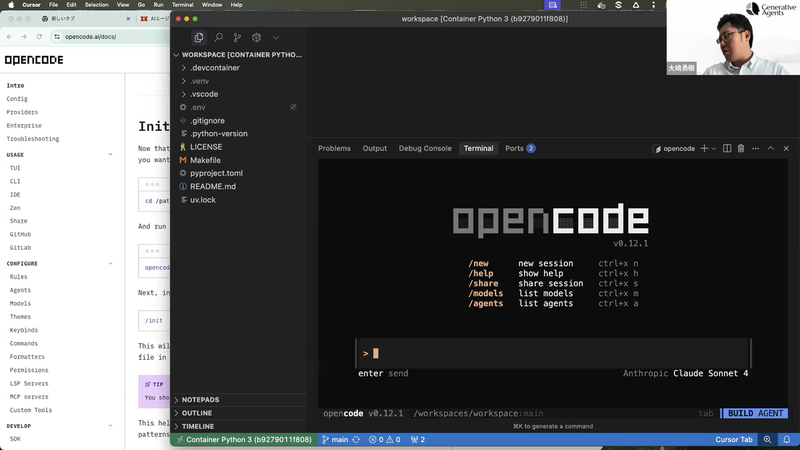This screenshot has width=800, height=450.
Task: Open the new terminal profile dropdown arrow
Action: tap(714, 148)
